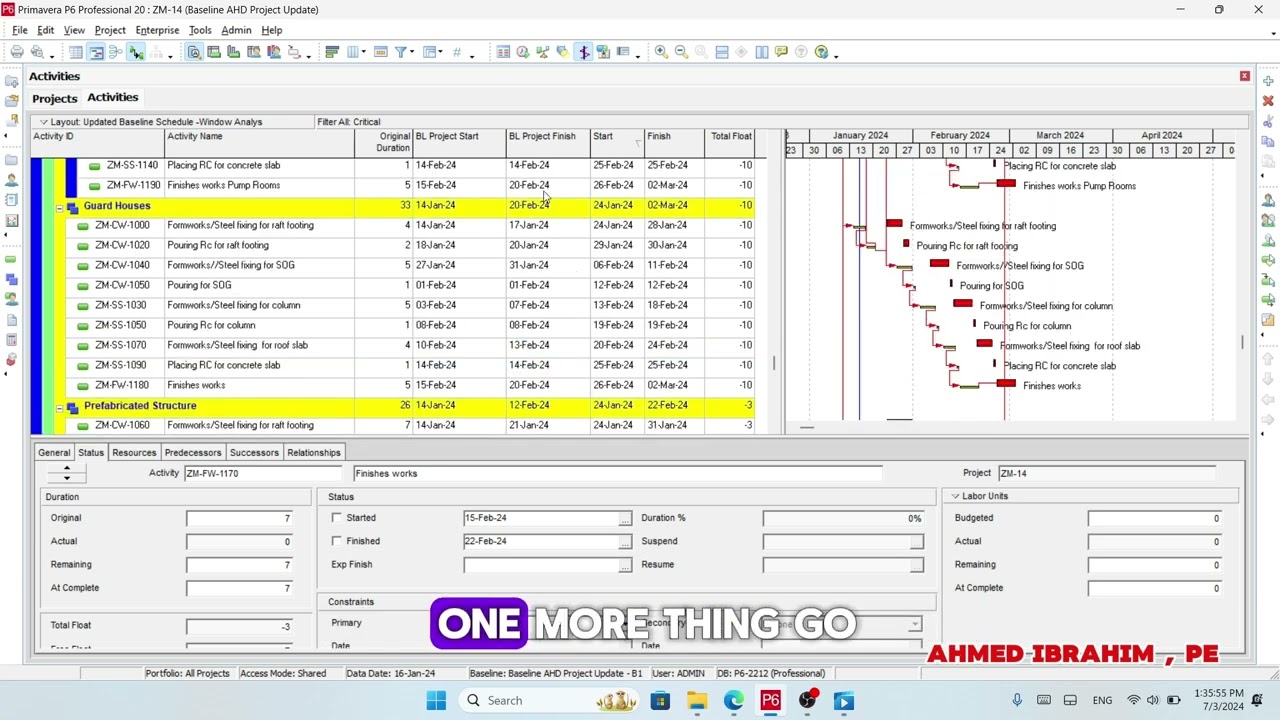Click the Activity ID field ZM-FW-1170
This screenshot has width=1280, height=720.
tap(263, 473)
